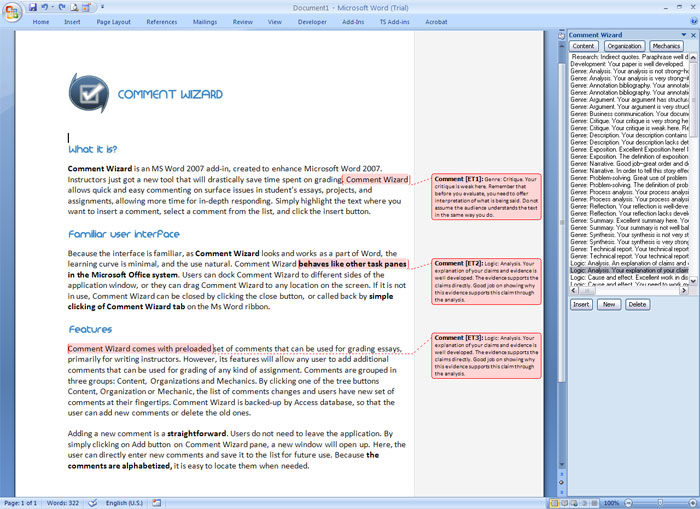Select 'Genre: Summary. Excellent summary here' row
Image resolution: width=700 pixels, height=509 pixels.
(x=629, y=221)
